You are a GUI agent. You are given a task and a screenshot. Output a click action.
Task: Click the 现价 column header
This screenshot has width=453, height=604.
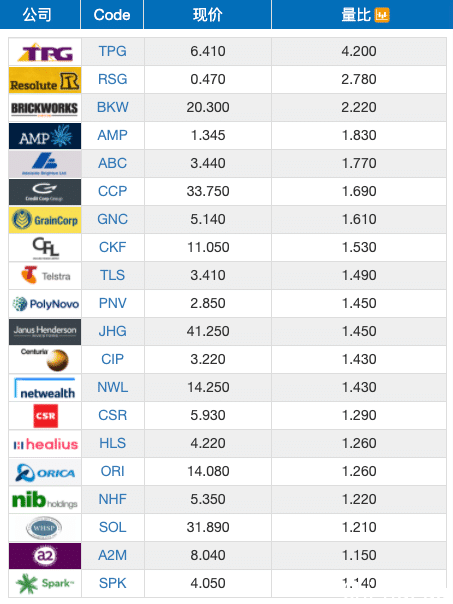tap(207, 15)
